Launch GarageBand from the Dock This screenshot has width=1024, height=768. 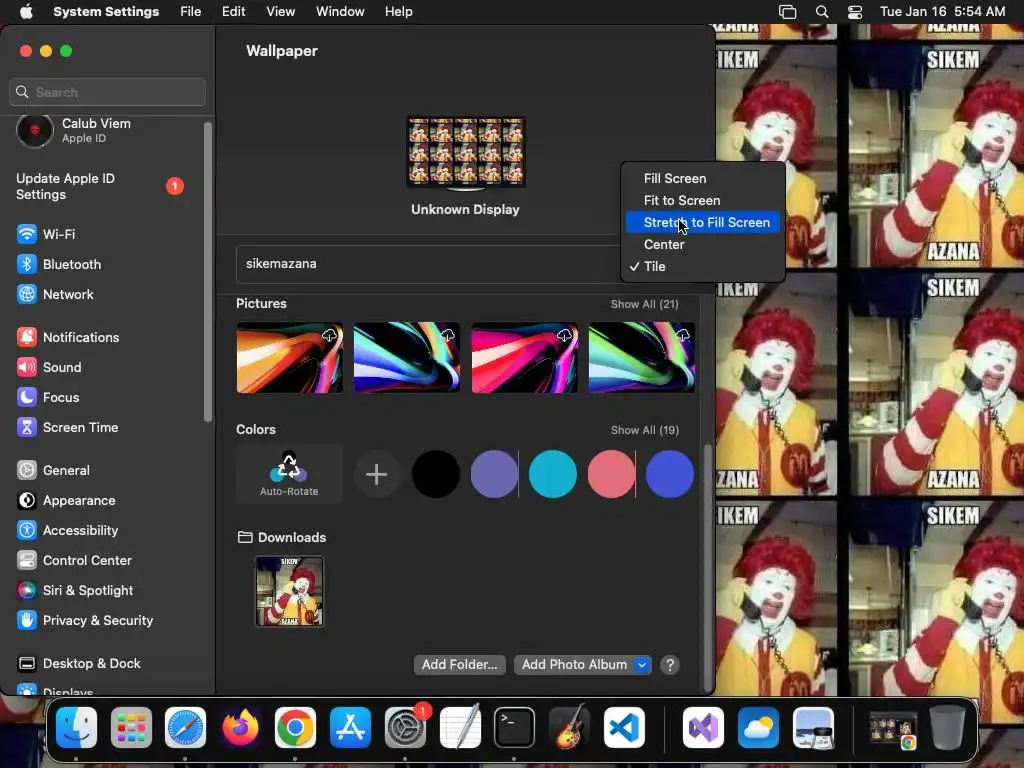[569, 728]
